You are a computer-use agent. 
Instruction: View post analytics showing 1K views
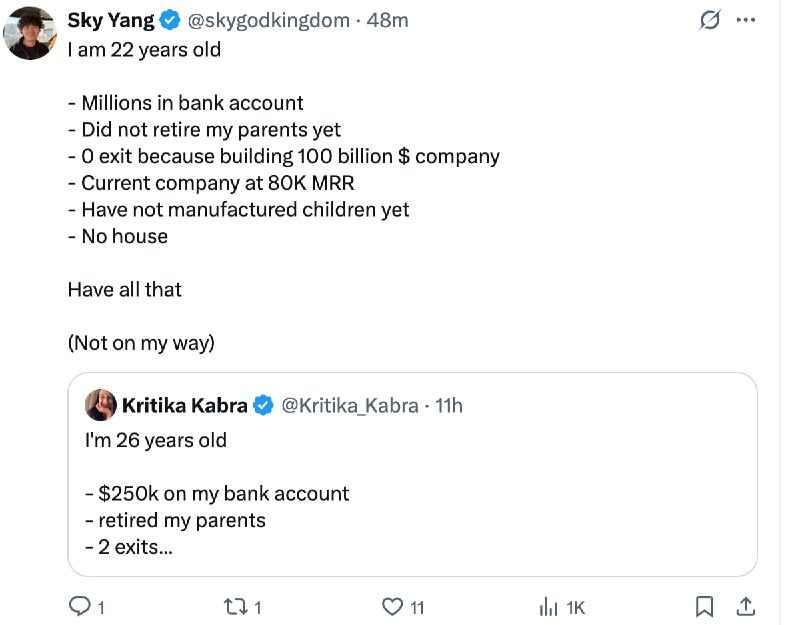549,606
